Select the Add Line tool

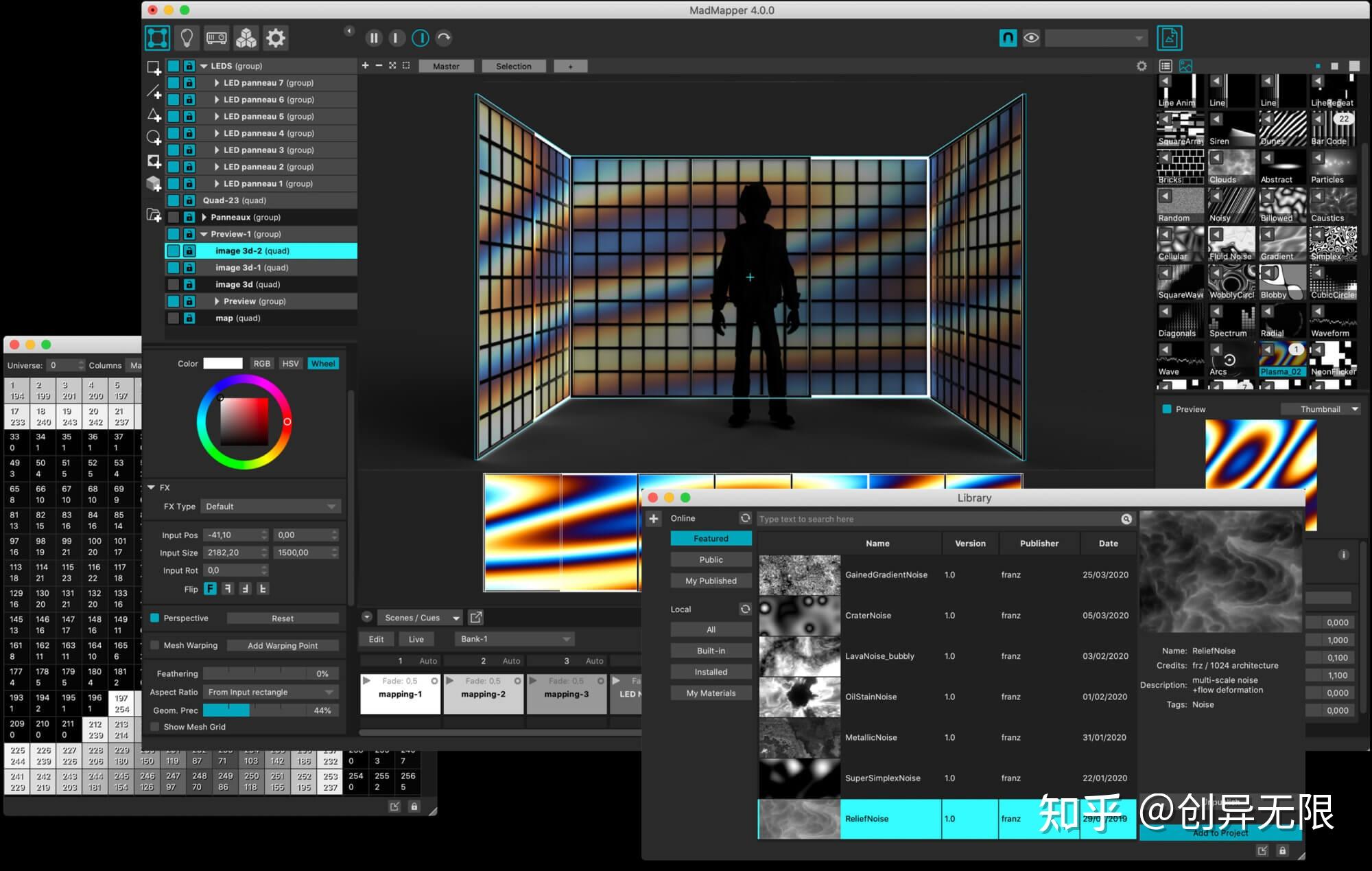click(154, 91)
